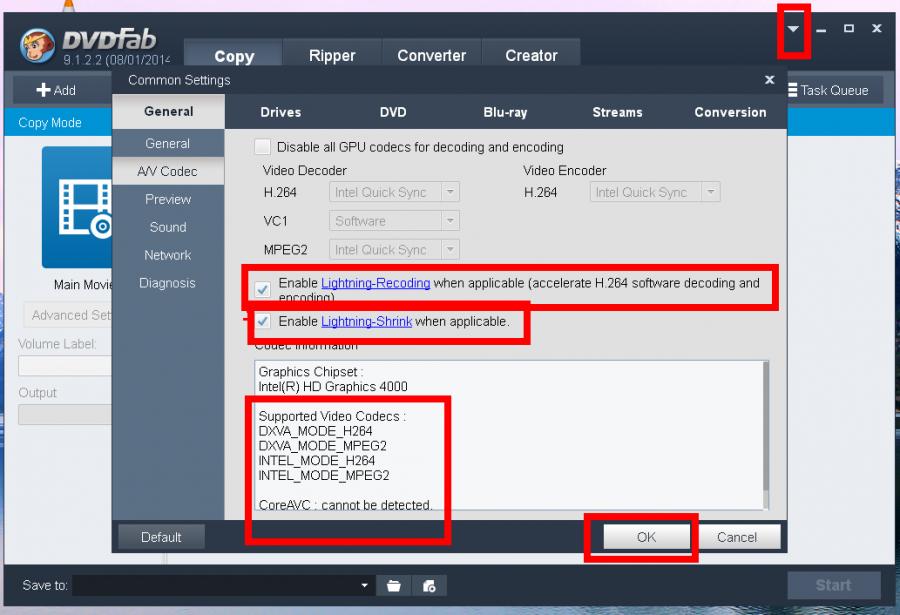Select Diagnosis in the sidebar

168,283
